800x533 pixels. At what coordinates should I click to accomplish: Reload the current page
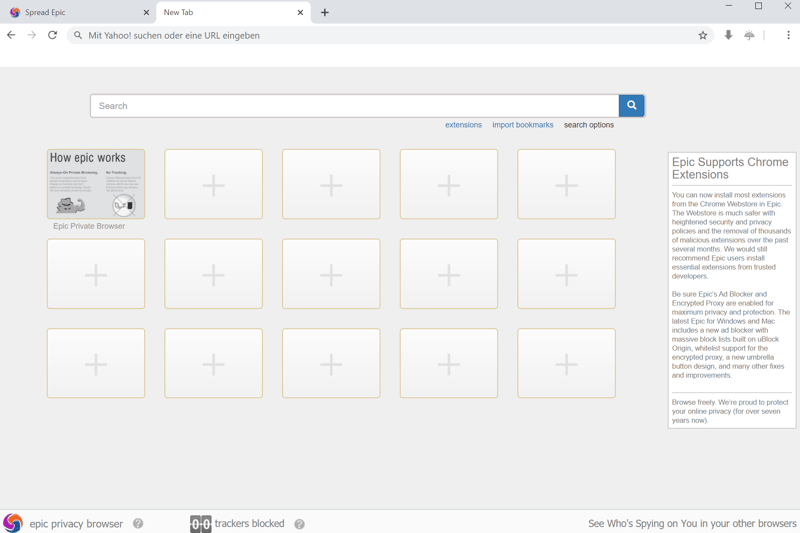click(x=53, y=35)
